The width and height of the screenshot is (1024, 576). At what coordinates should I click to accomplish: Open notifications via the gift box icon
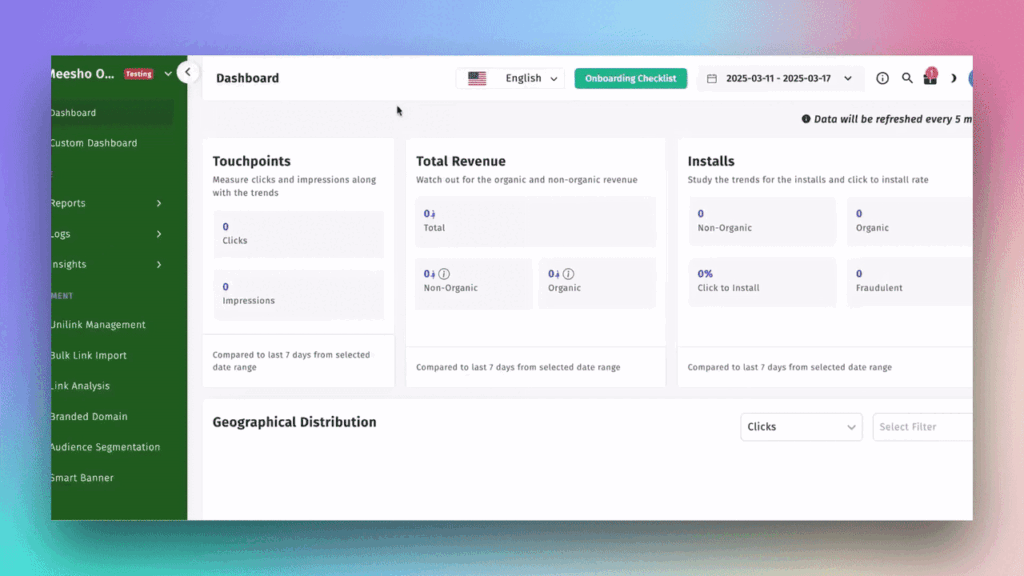point(930,79)
